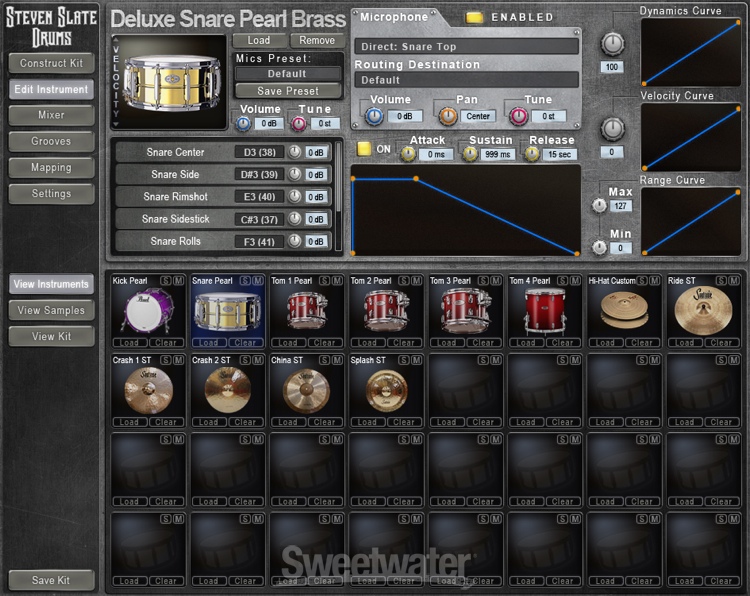Switch to the Grooves page

[51, 141]
